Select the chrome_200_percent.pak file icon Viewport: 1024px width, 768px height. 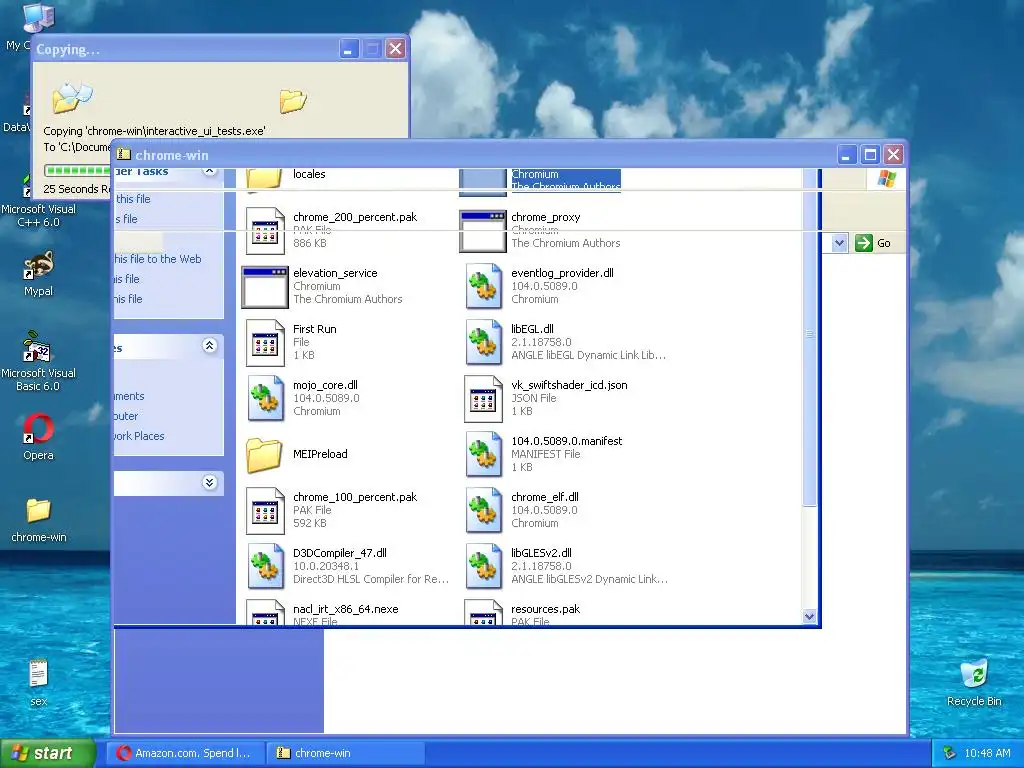pyautogui.click(x=265, y=231)
